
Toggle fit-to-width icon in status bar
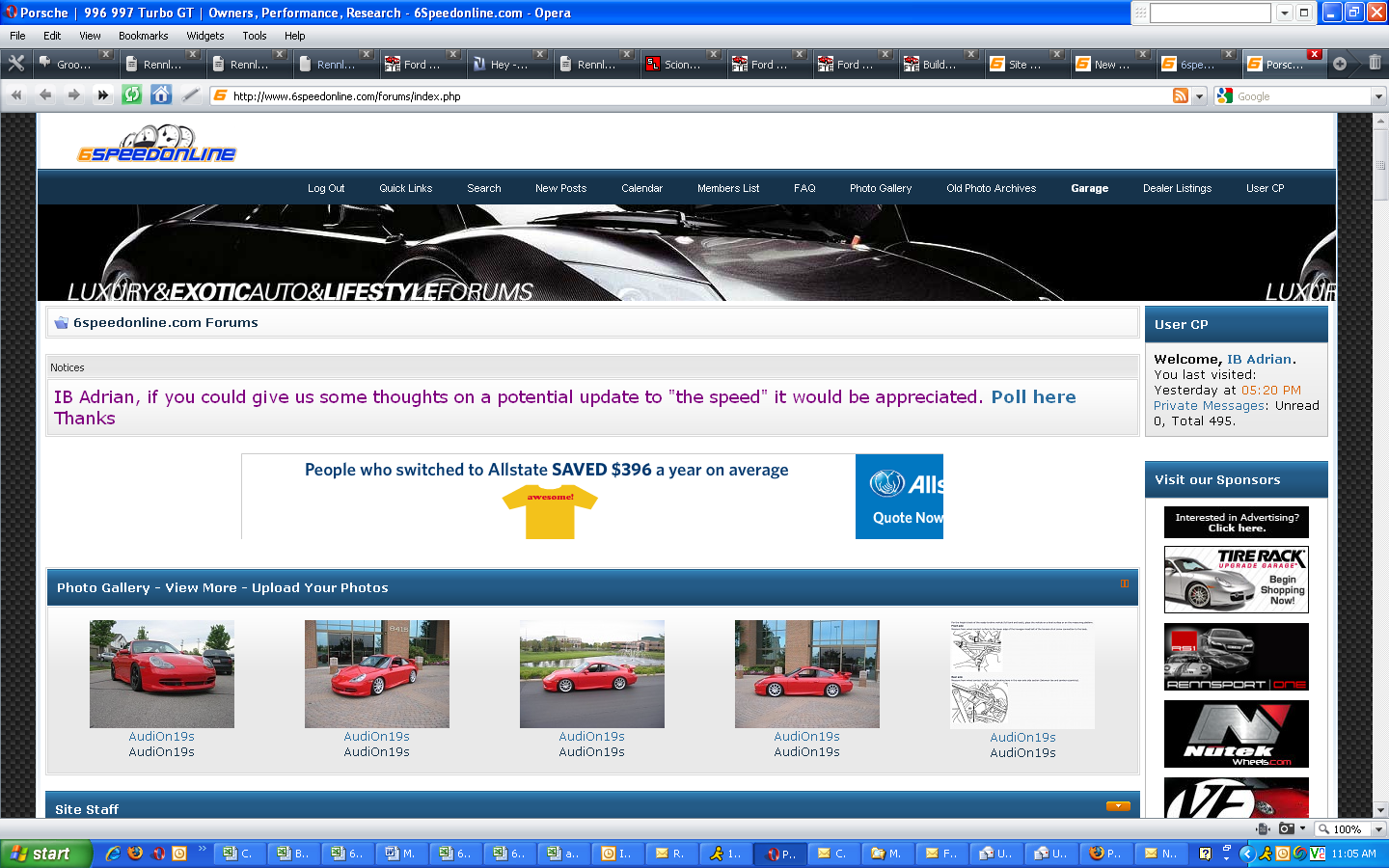1263,828
